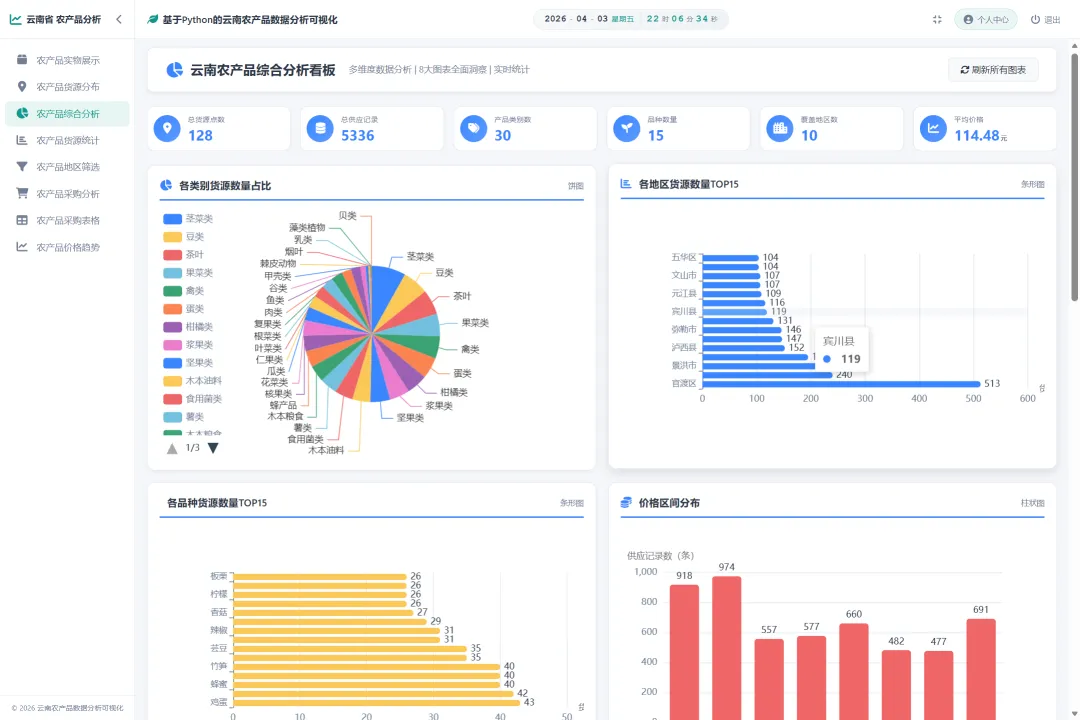
Task: Click the line chart icon on 平均价格 card
Action: tap(933, 128)
